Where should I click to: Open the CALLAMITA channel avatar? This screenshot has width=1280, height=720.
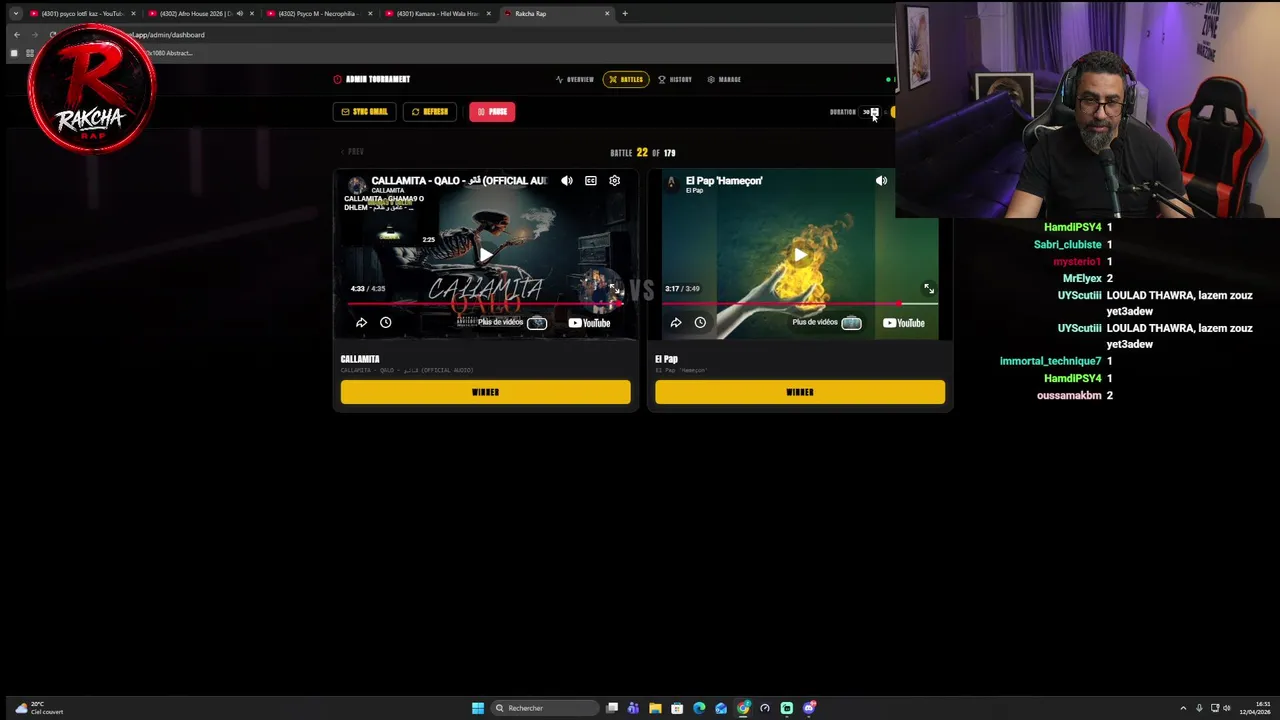[x=357, y=185]
